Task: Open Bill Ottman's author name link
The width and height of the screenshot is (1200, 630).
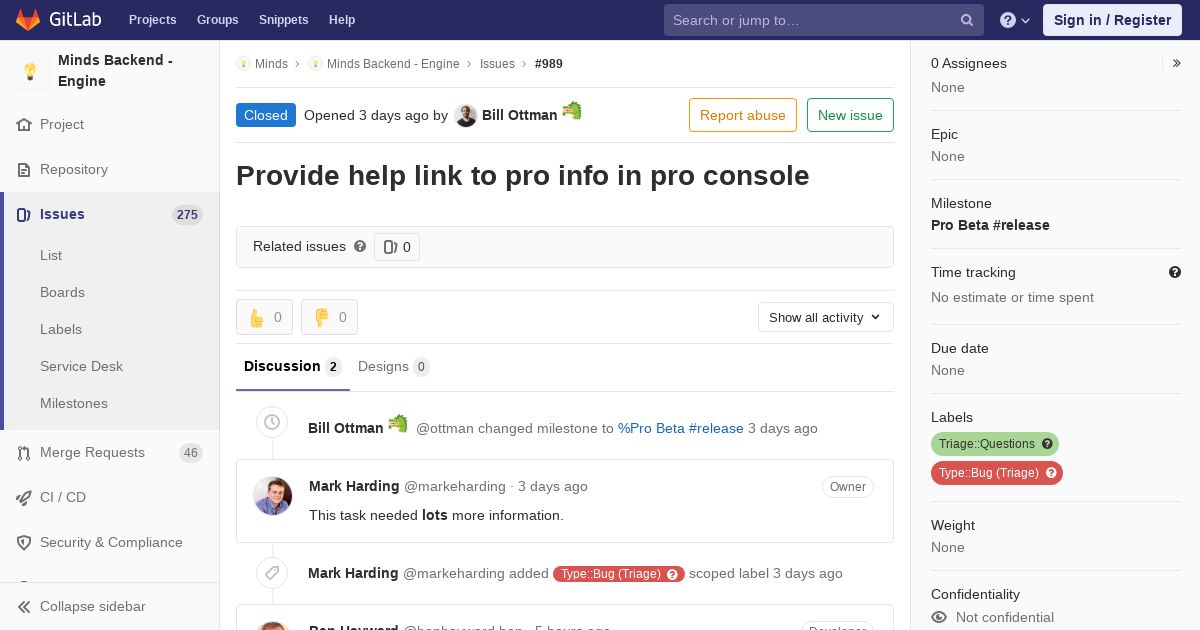Action: (520, 116)
